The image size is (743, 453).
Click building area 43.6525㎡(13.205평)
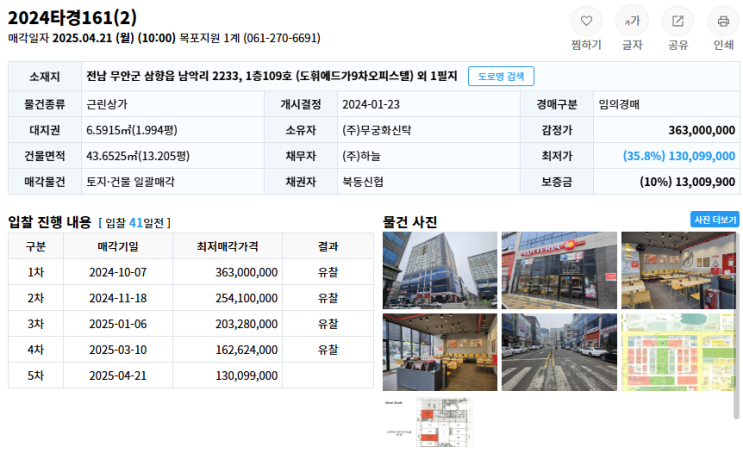click(138, 156)
